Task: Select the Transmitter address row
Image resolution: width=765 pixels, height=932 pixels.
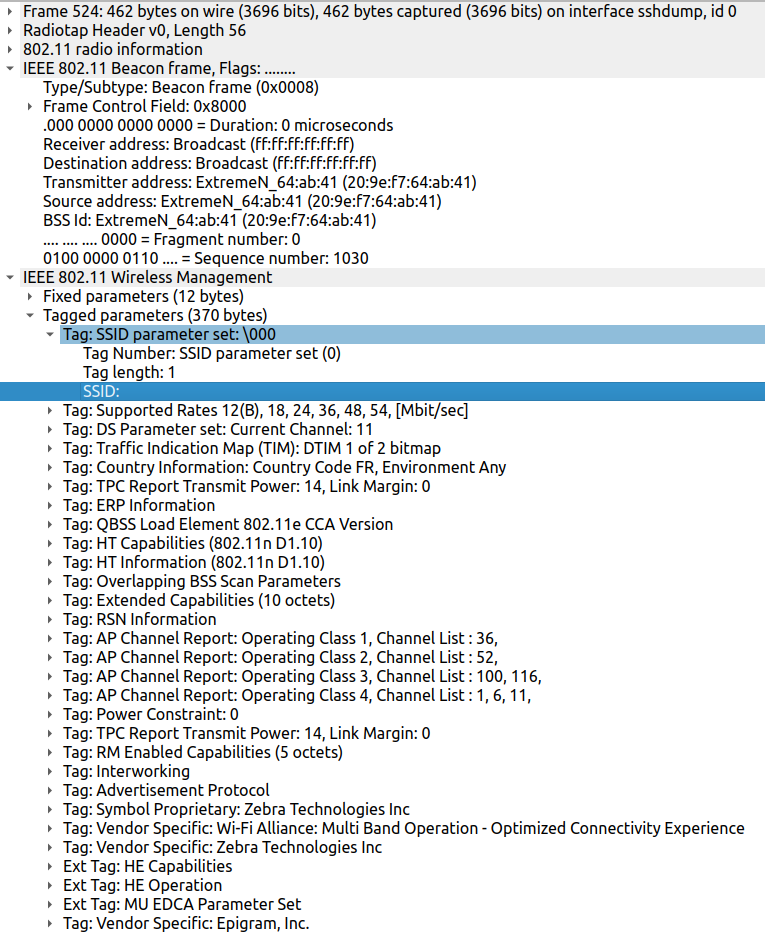Action: point(382,182)
